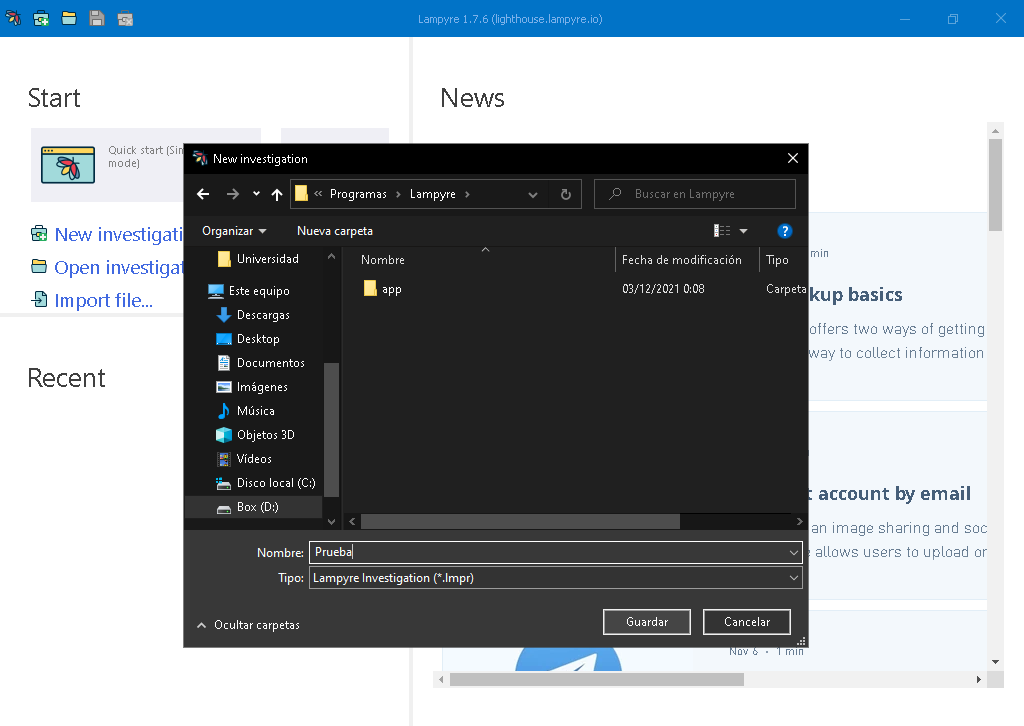This screenshot has height=726, width=1024.
Task: Click the blue help question mark icon
Action: (x=784, y=231)
